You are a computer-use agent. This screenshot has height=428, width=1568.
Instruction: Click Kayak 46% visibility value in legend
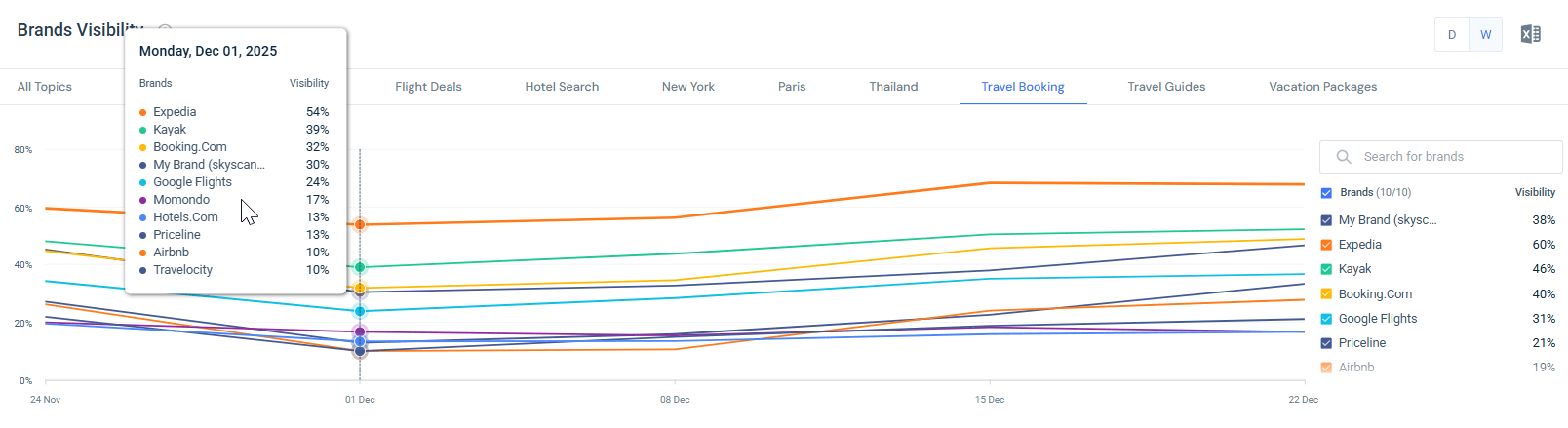tap(1544, 269)
